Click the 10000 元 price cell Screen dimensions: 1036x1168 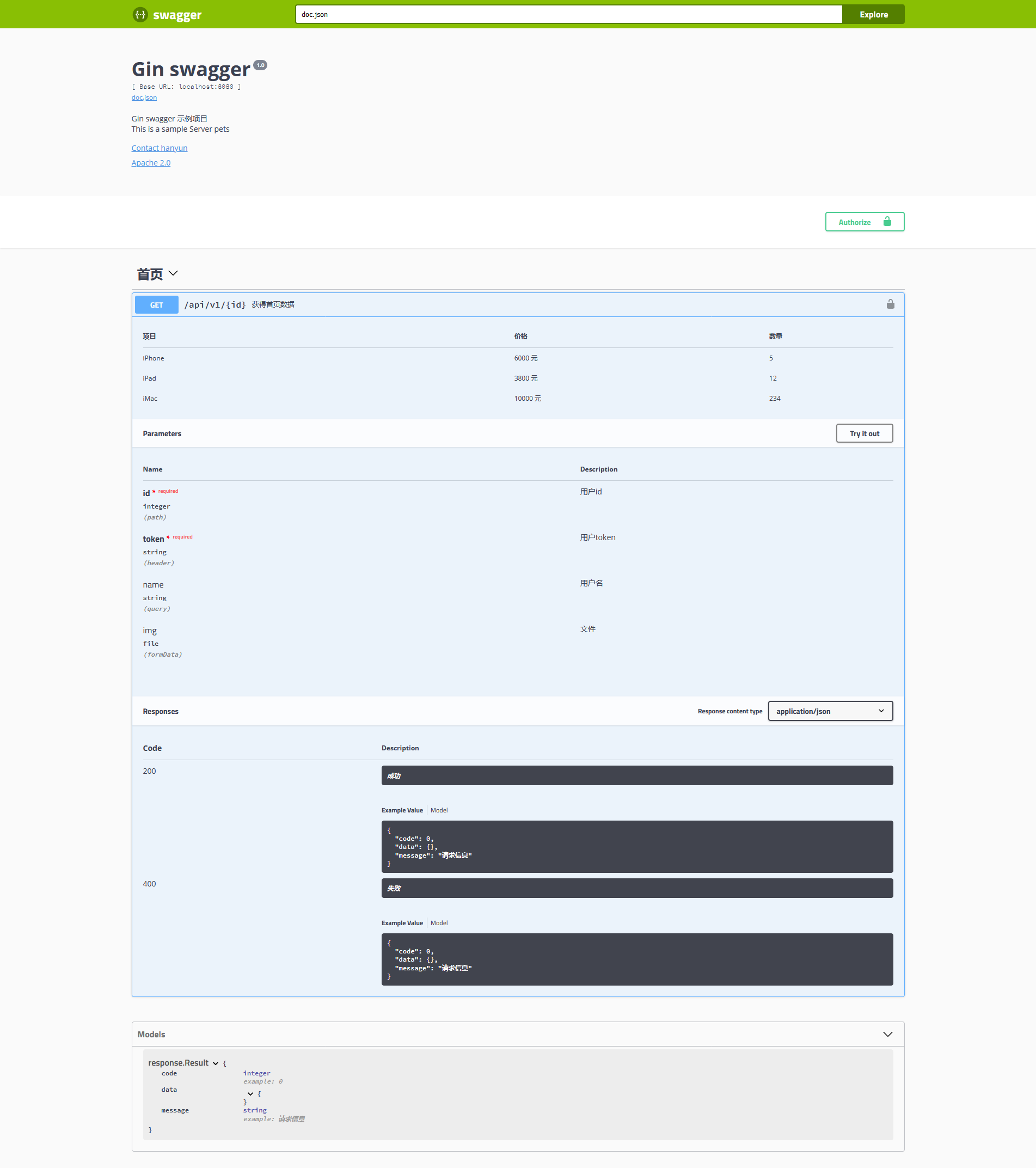(x=528, y=398)
